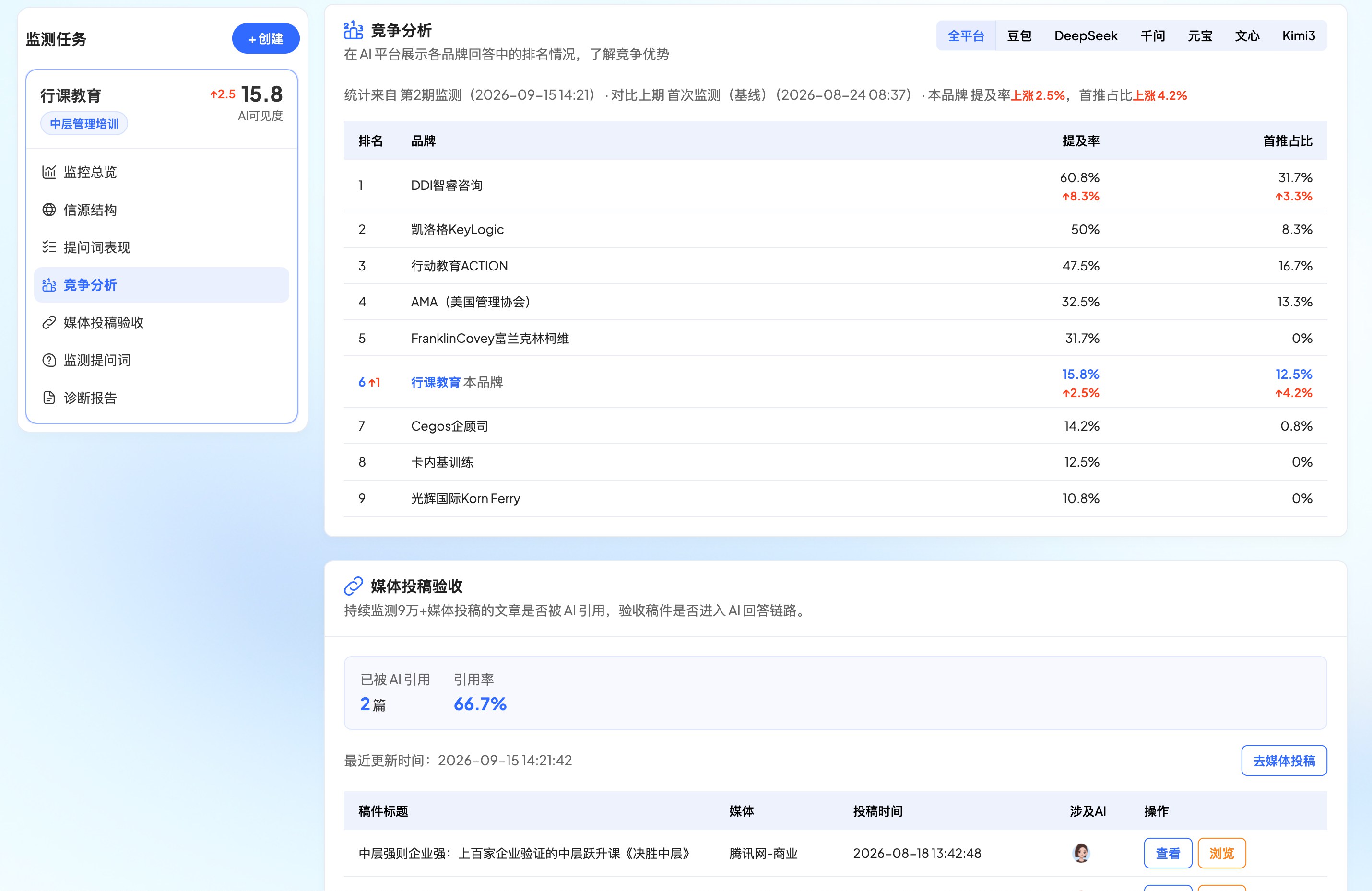The width and height of the screenshot is (1372, 891).
Task: Select the 千问 platform tab
Action: [x=1152, y=36]
